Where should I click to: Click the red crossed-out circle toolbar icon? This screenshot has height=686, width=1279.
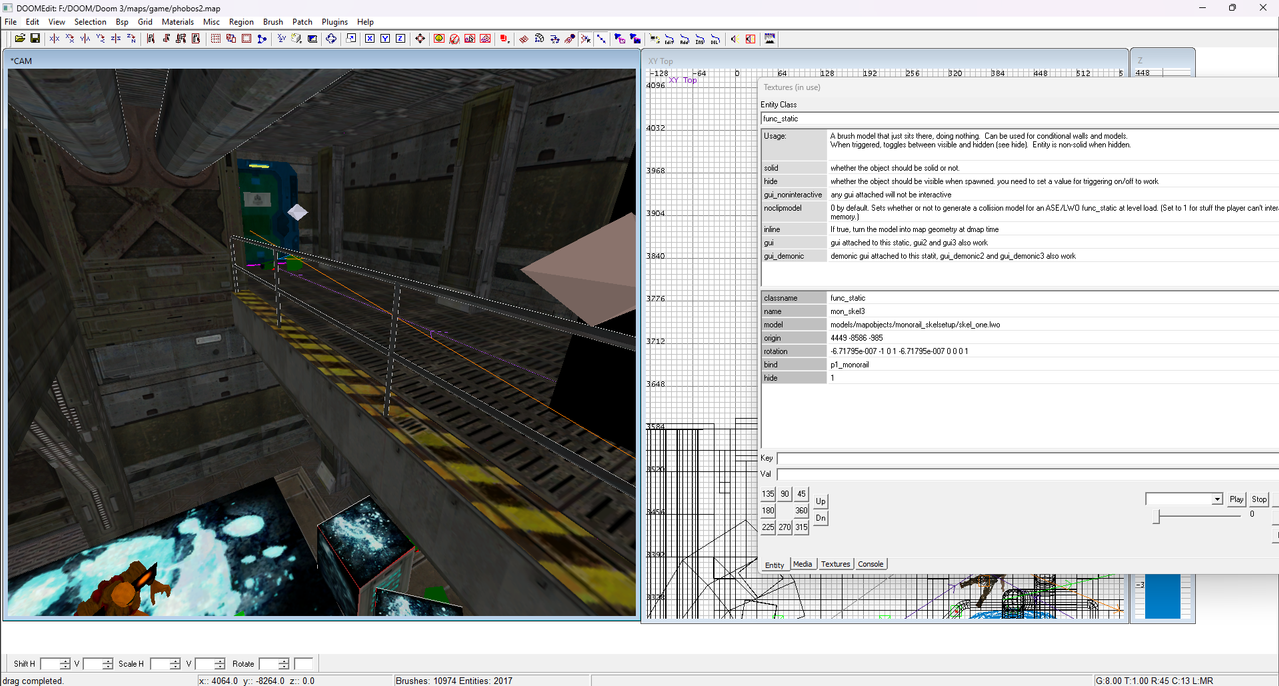pos(454,39)
